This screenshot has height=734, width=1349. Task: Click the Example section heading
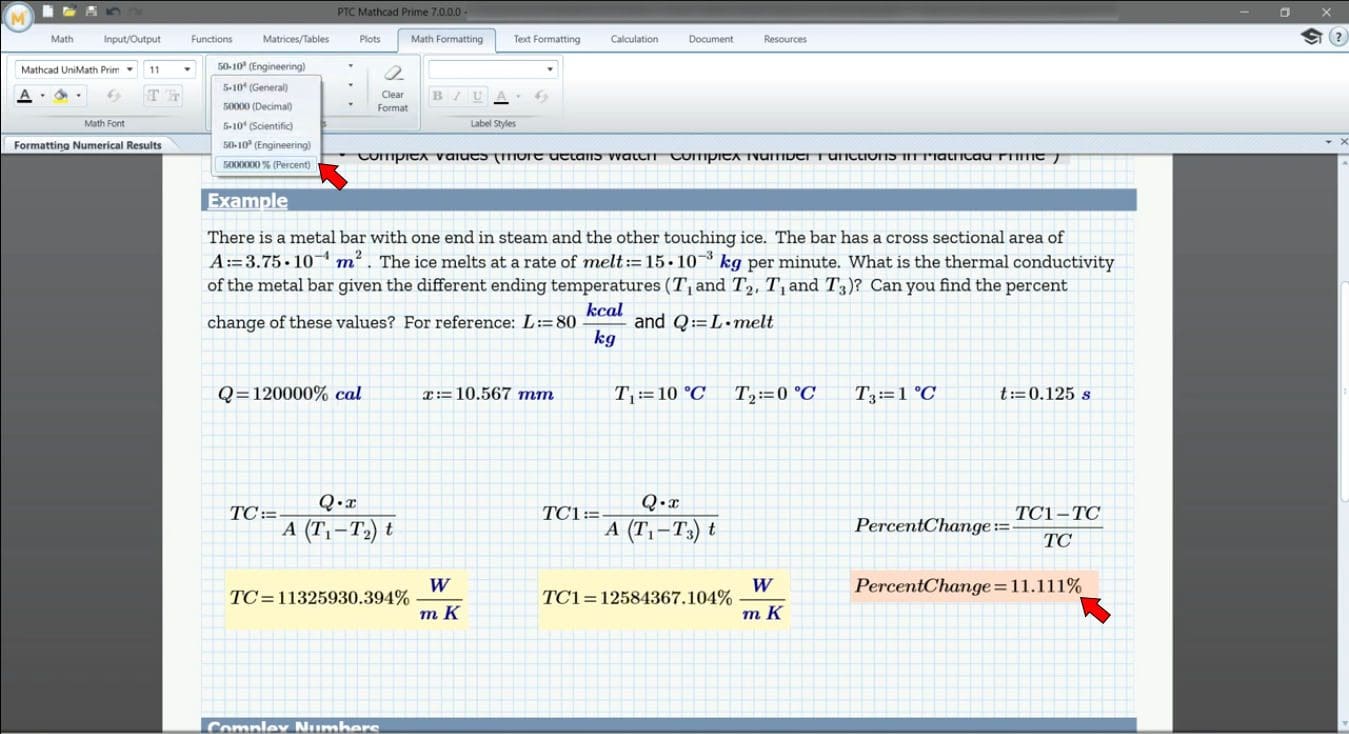247,201
